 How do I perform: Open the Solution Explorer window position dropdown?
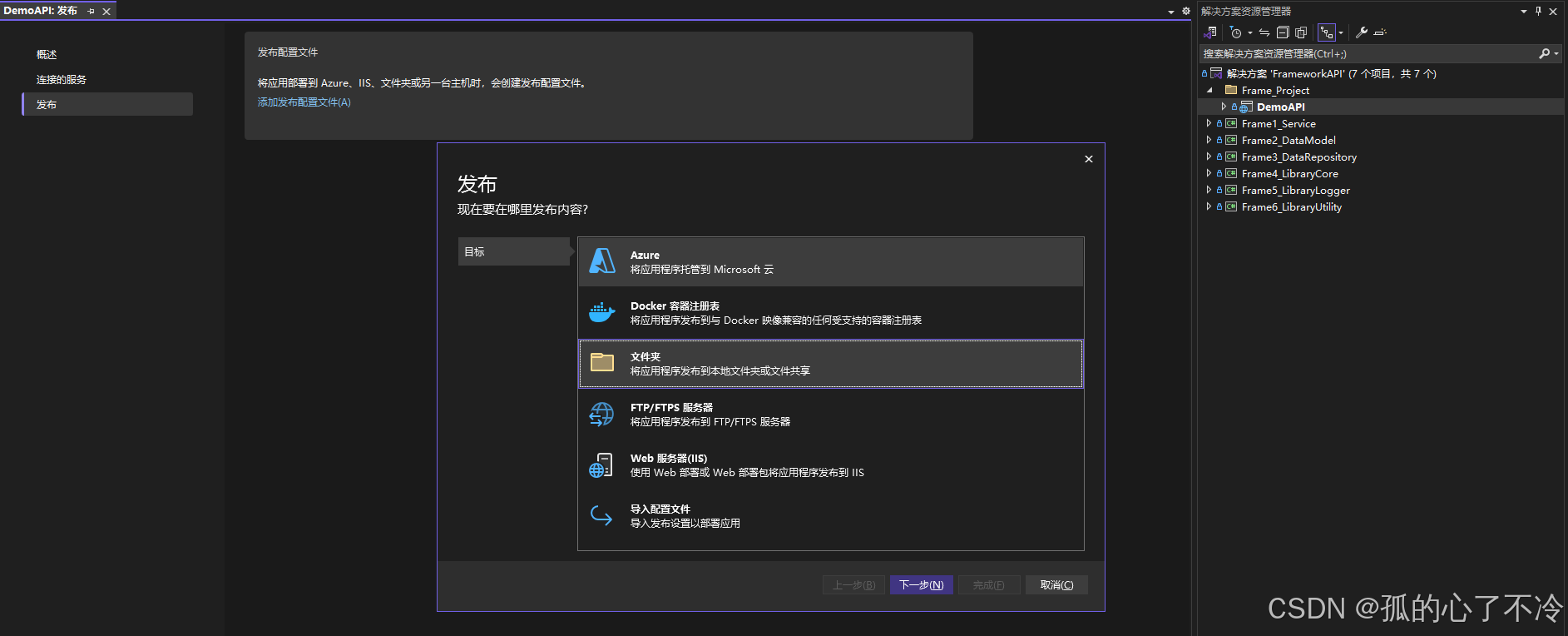tap(1524, 11)
